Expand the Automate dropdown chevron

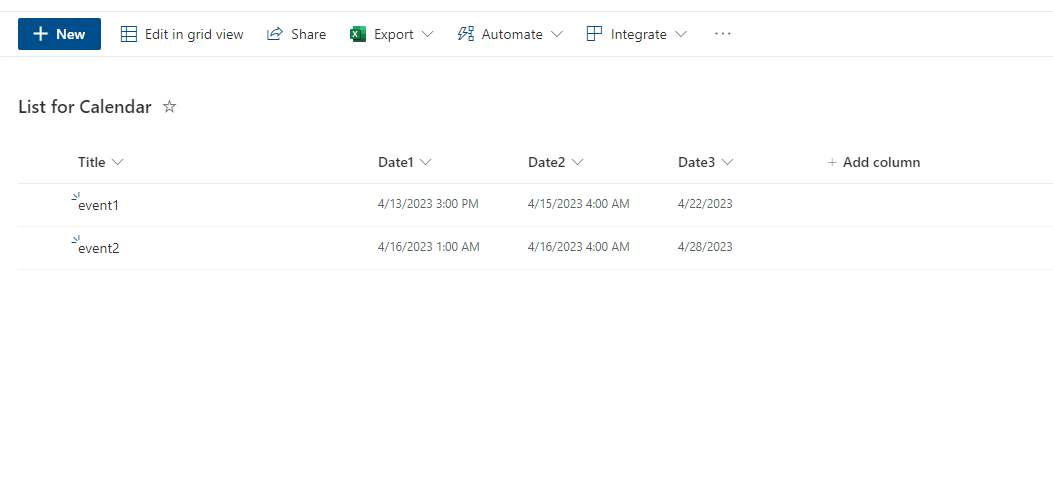[556, 34]
